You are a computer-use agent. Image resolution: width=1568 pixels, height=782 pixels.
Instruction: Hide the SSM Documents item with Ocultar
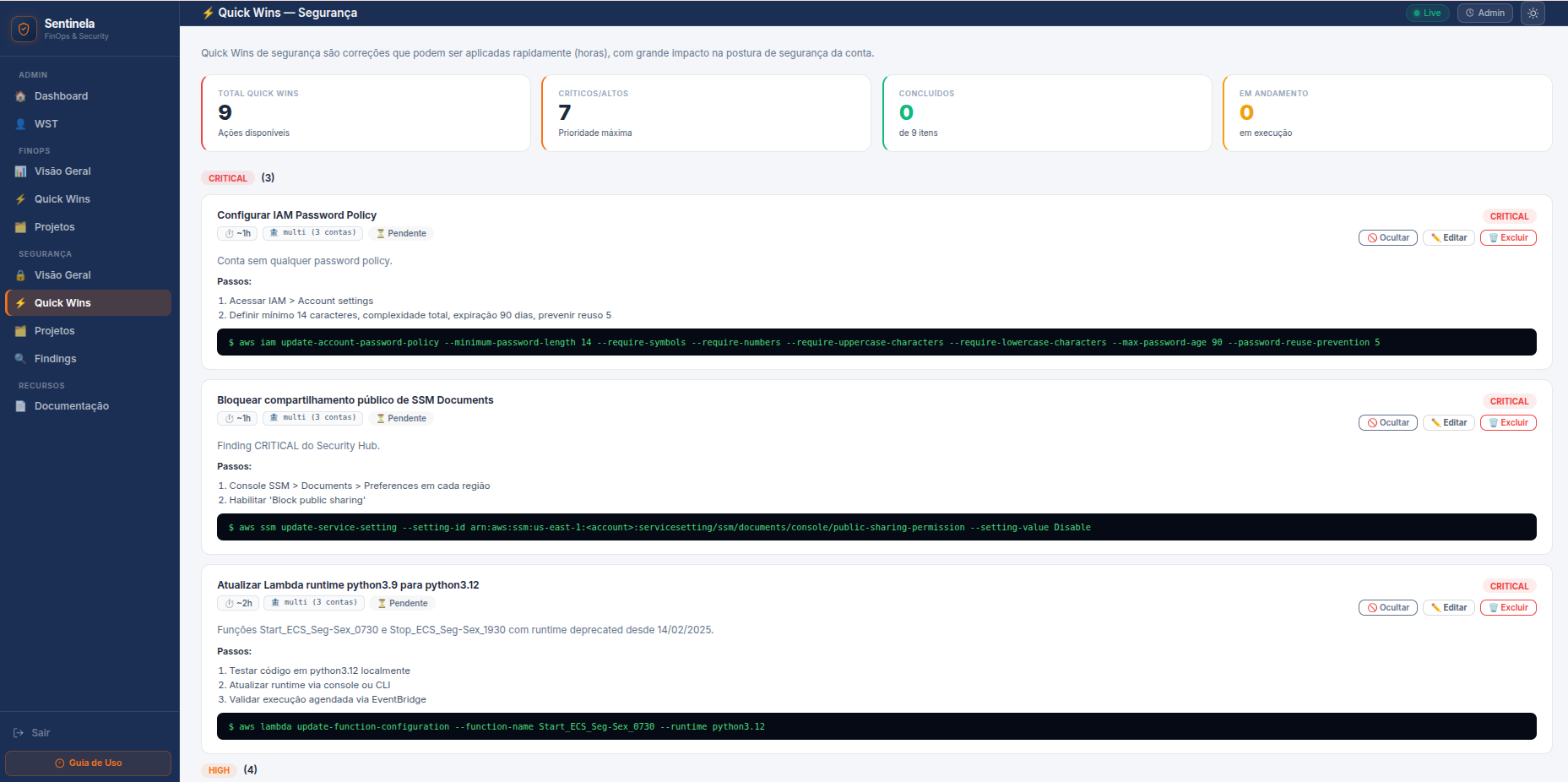pos(1388,423)
